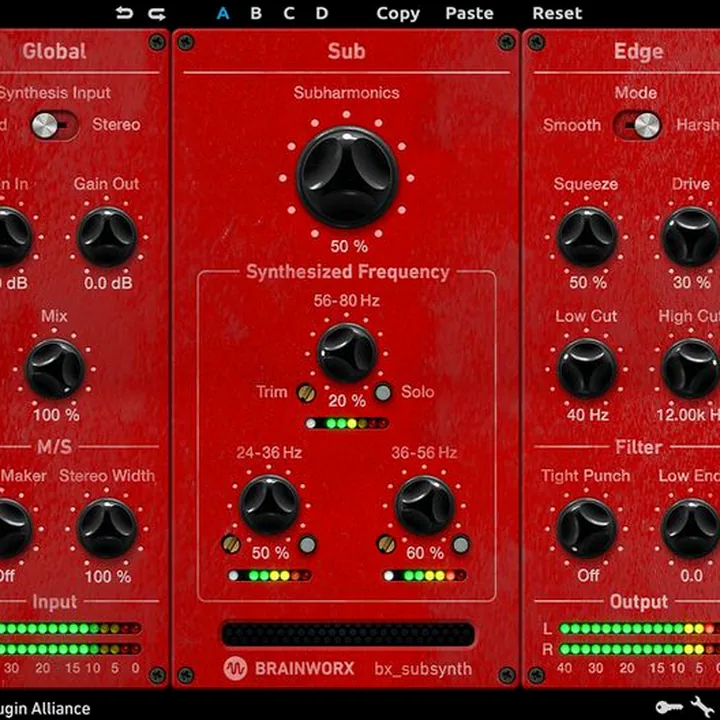Toggle the Edge Mode Smooth/Harsh switch
The image size is (720, 720).
click(x=637, y=125)
